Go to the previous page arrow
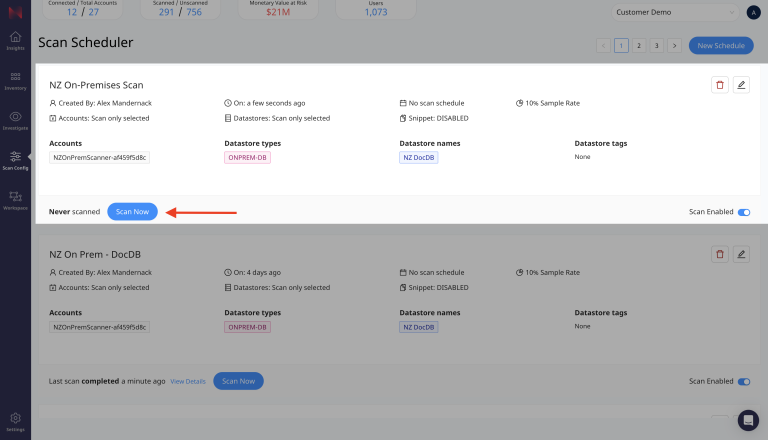This screenshot has width=768, height=440. pyautogui.click(x=603, y=45)
